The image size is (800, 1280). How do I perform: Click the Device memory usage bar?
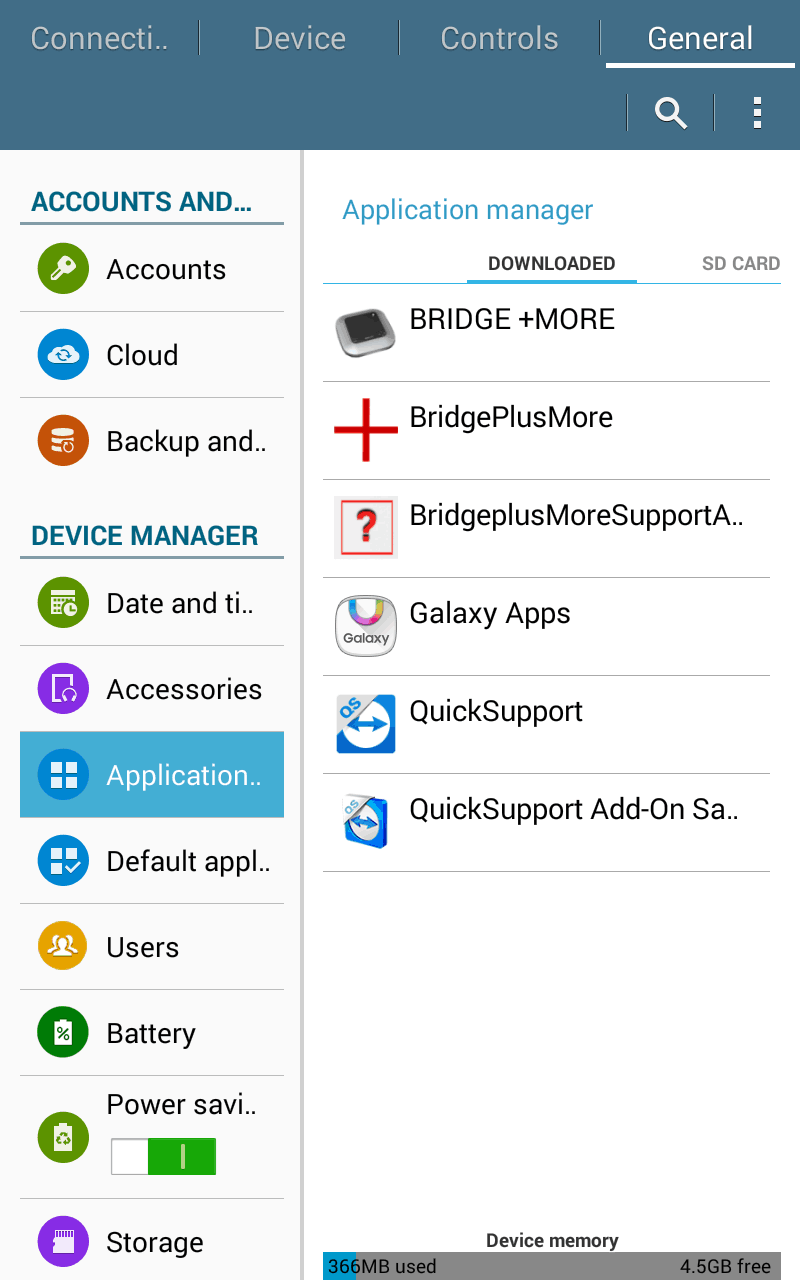[552, 1266]
